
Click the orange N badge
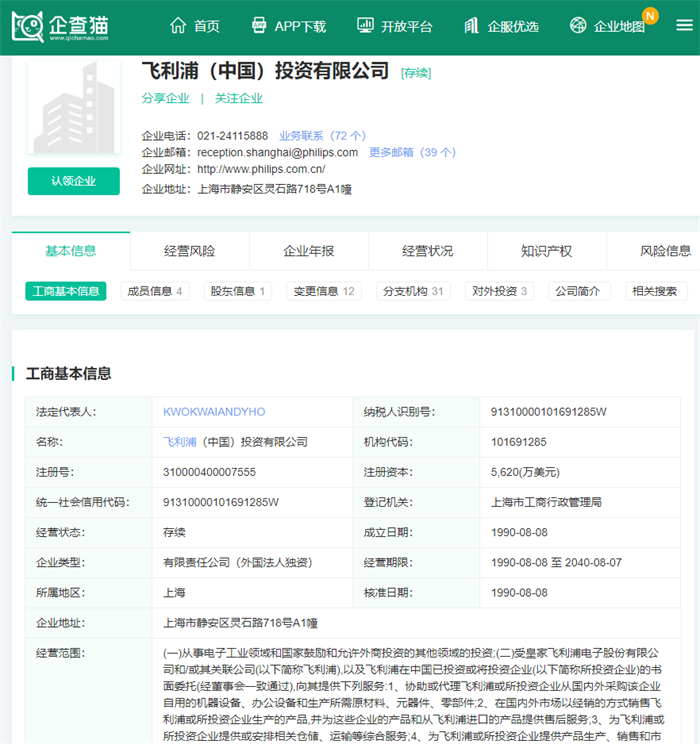650,16
